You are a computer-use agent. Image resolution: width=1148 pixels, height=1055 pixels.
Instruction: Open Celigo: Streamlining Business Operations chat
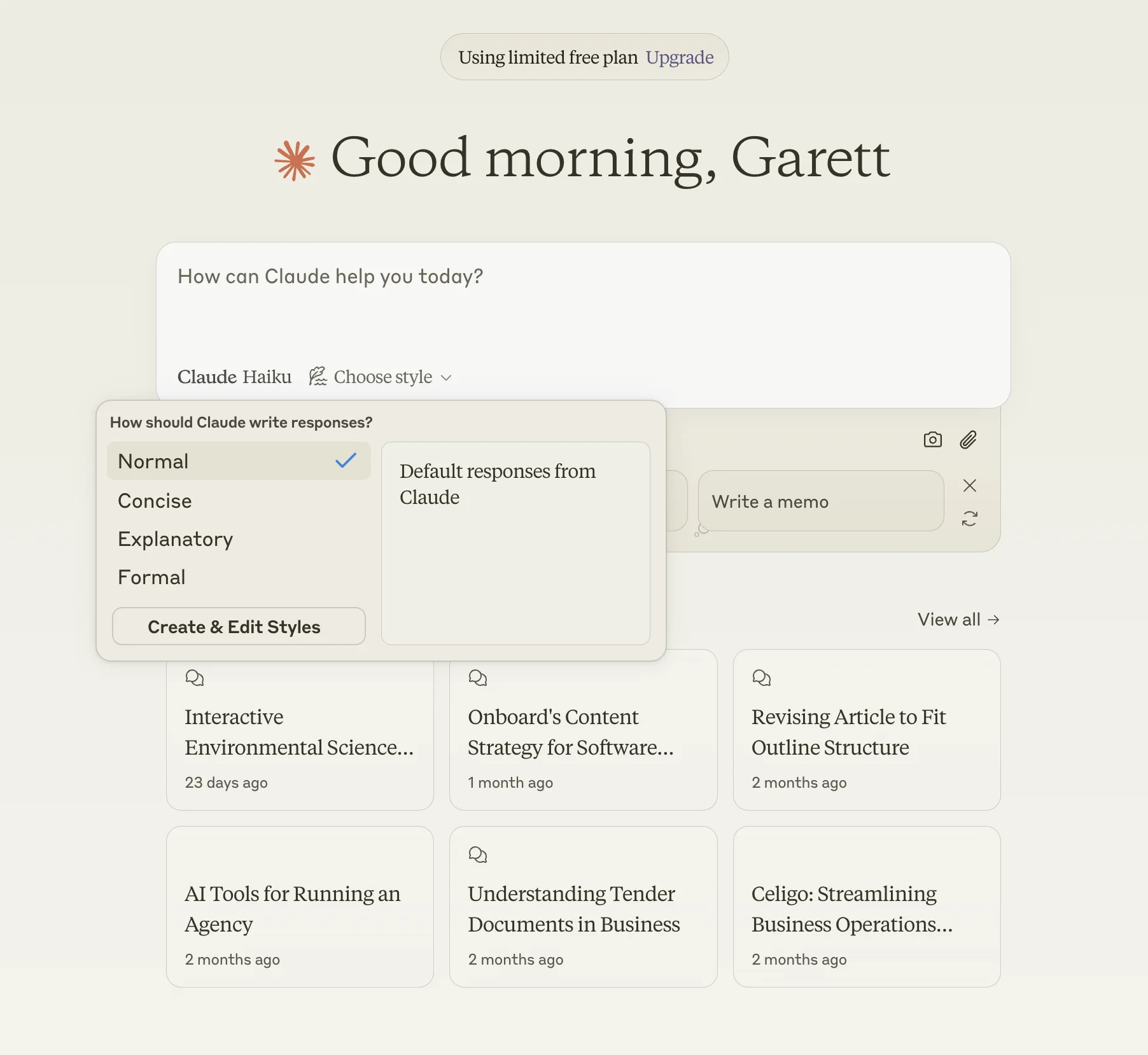[x=867, y=906]
